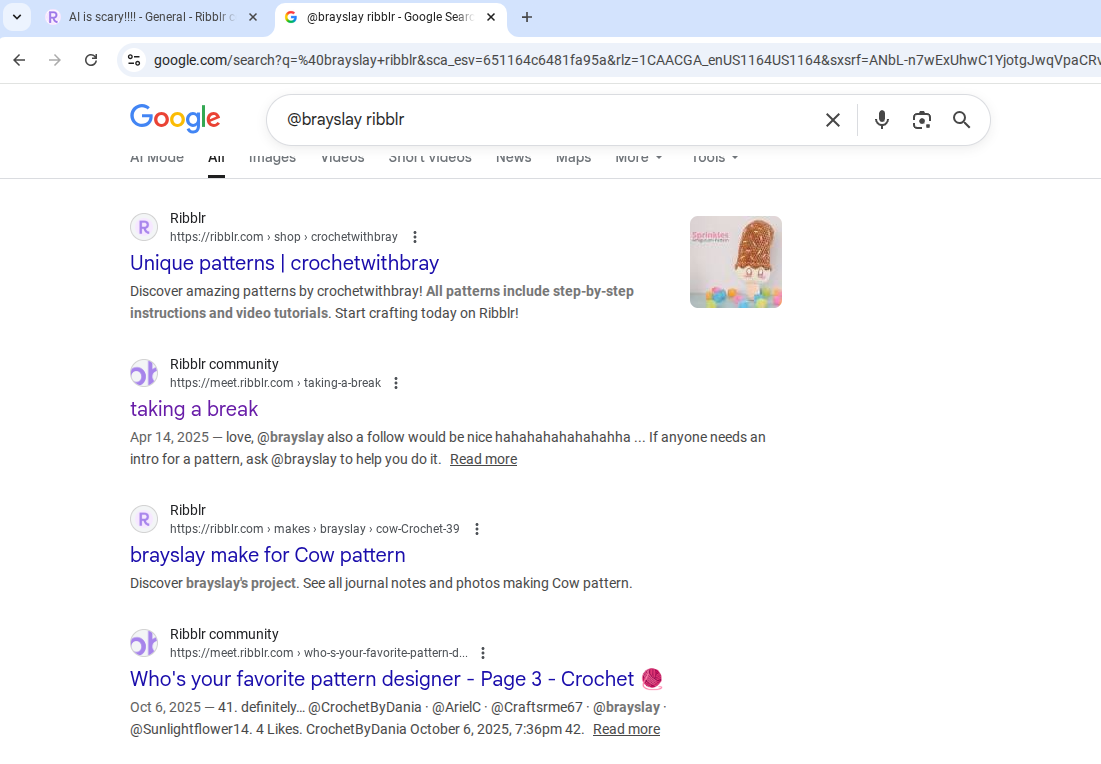Switch to the 'AI is scary!!!!' tab

[x=150, y=17]
